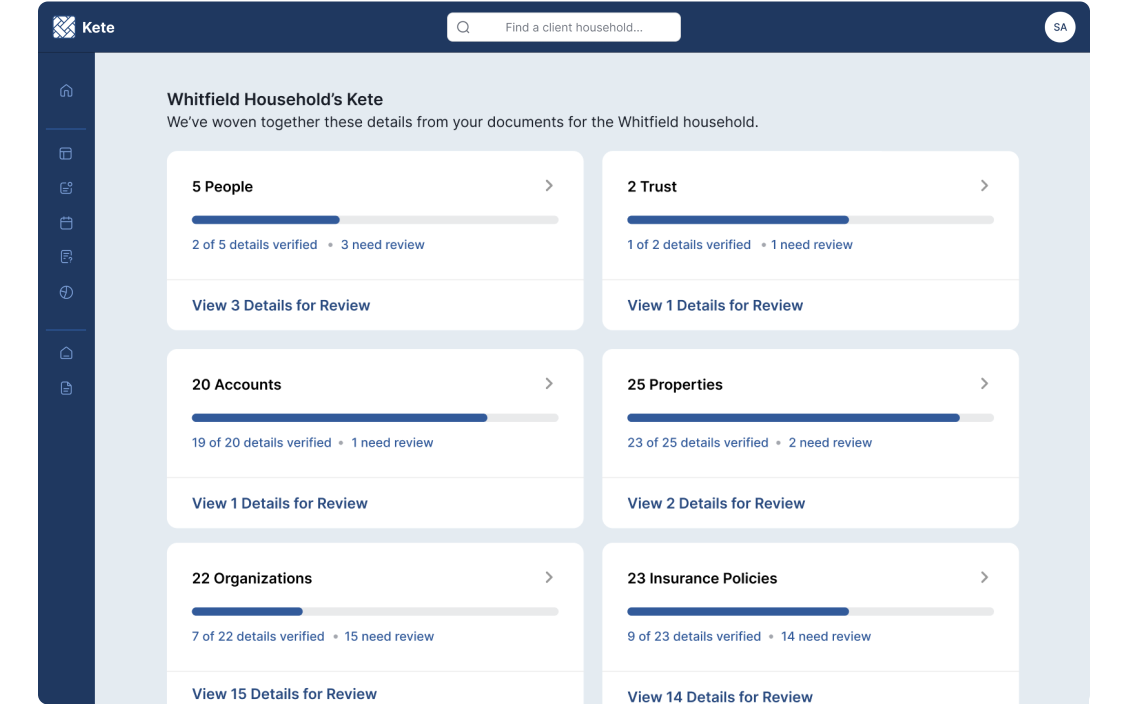Click the Trust card progress bar
The height and width of the screenshot is (704, 1128).
point(810,220)
